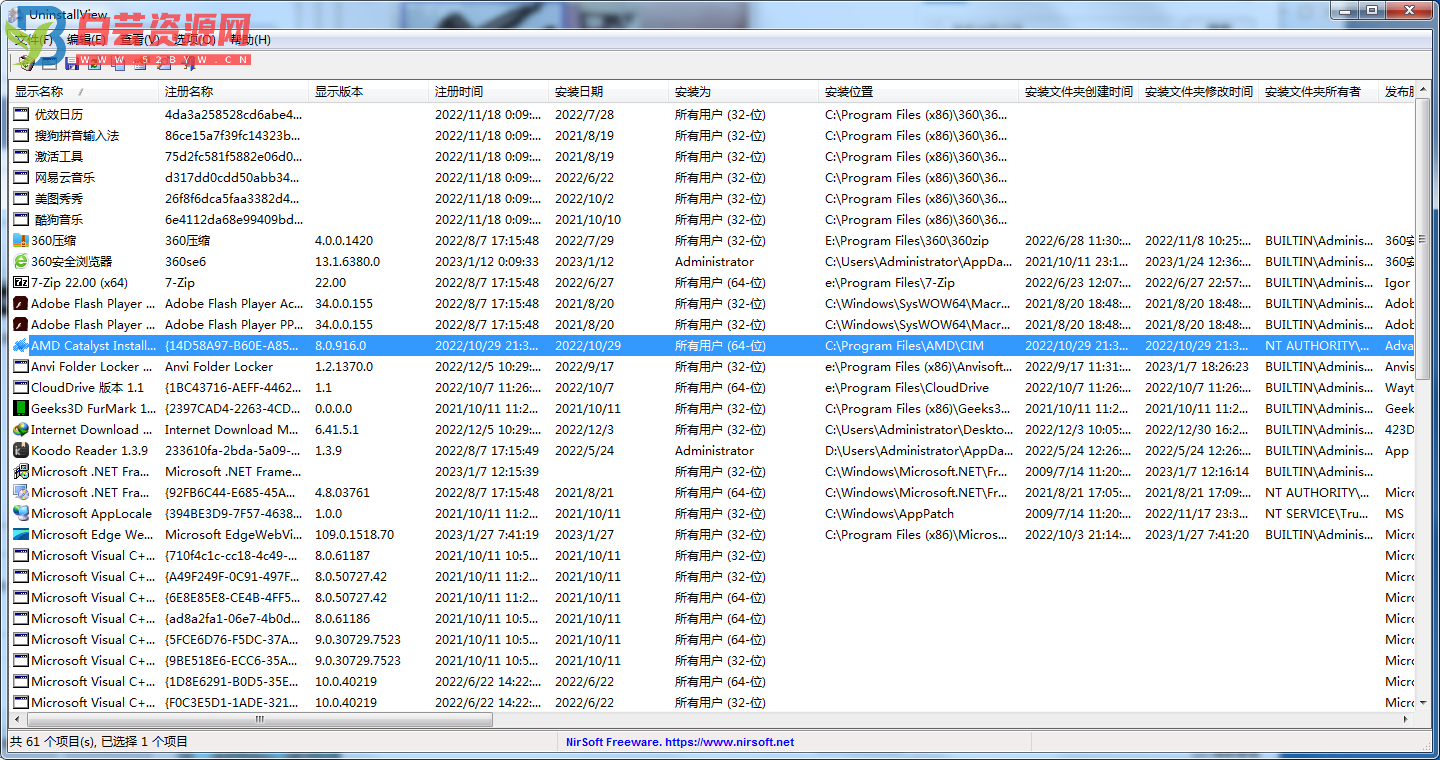Click the 7-Zip 22.00 (x64) icon
The image size is (1440, 760).
pyautogui.click(x=21, y=282)
